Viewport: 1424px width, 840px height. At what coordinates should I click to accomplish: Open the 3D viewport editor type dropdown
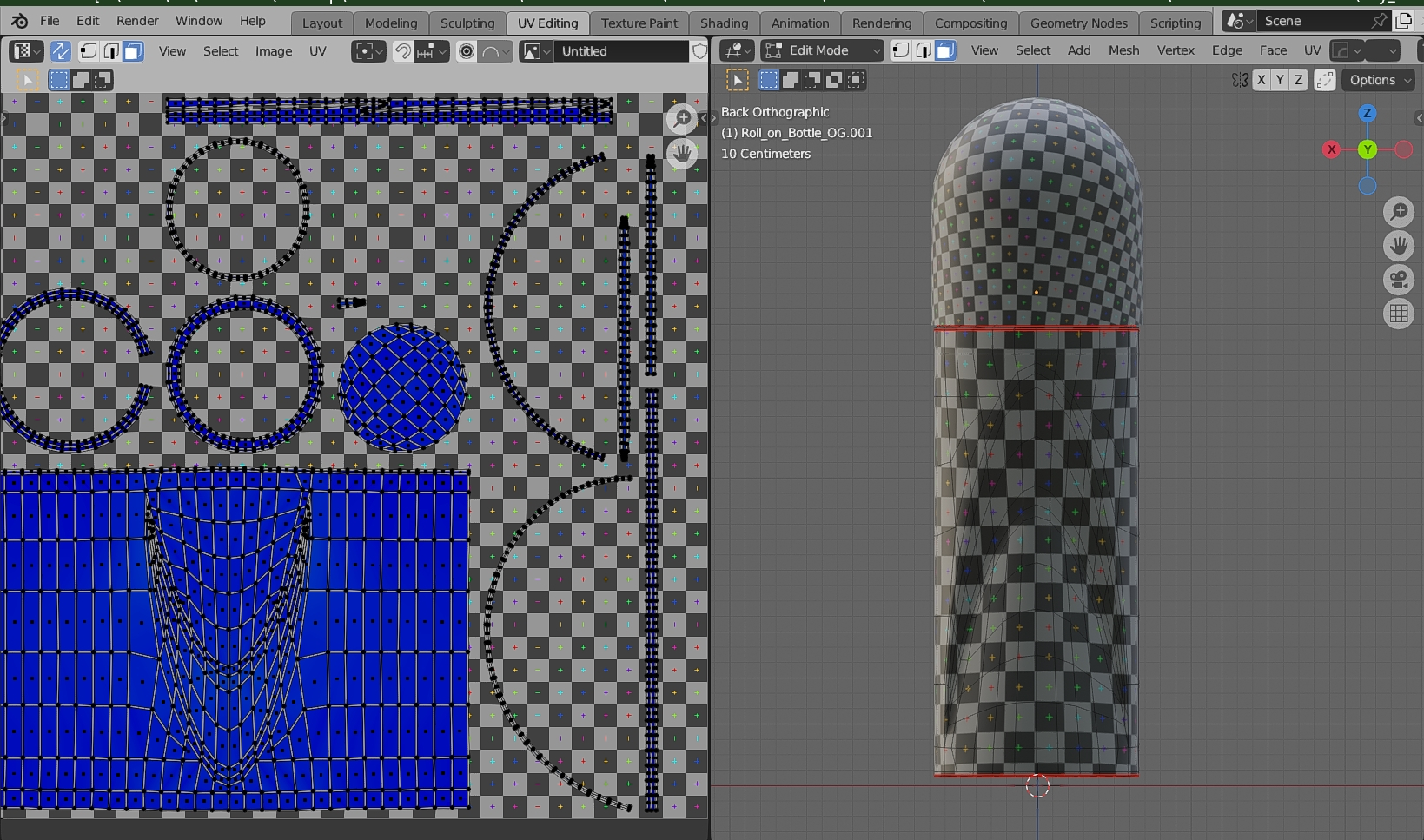tap(738, 50)
